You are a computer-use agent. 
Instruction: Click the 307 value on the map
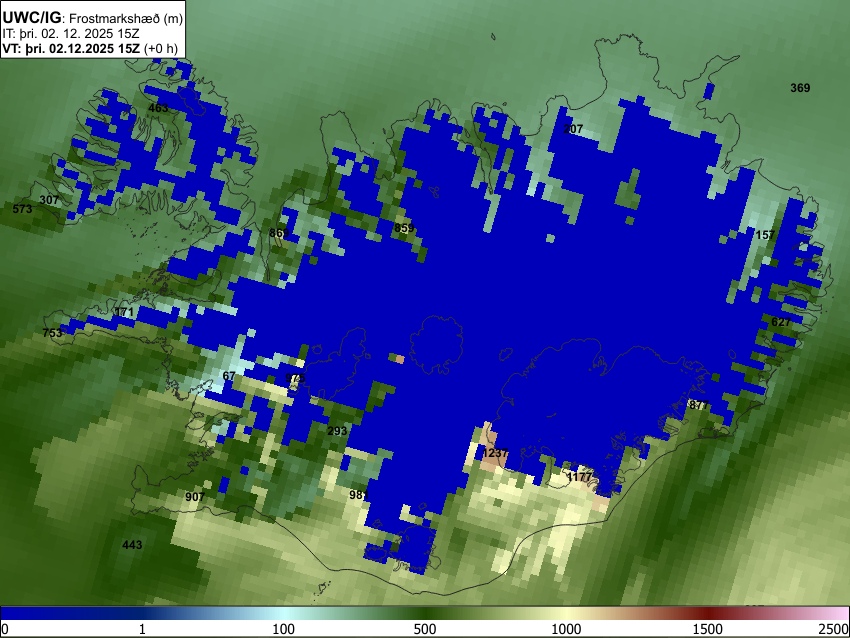(49, 200)
